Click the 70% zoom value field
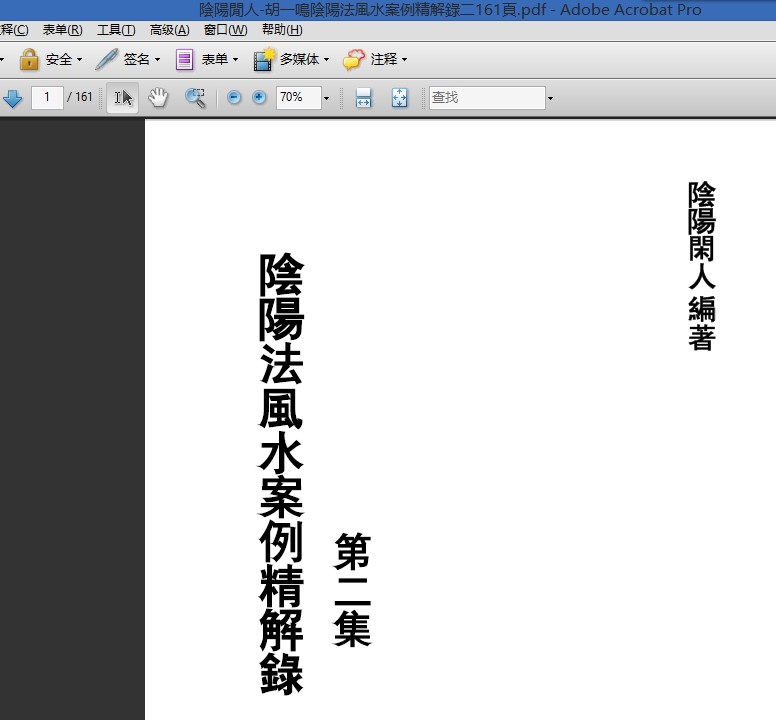 pos(298,97)
